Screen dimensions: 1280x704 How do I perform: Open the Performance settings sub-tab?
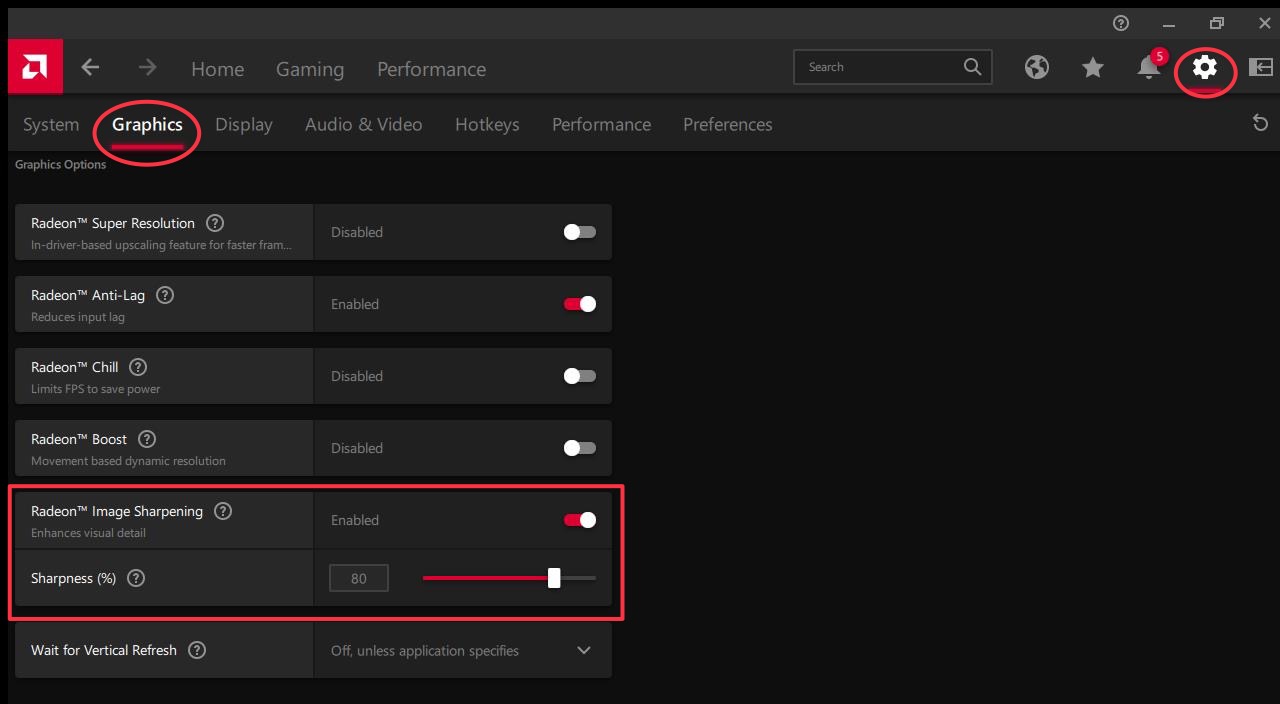[x=601, y=124]
